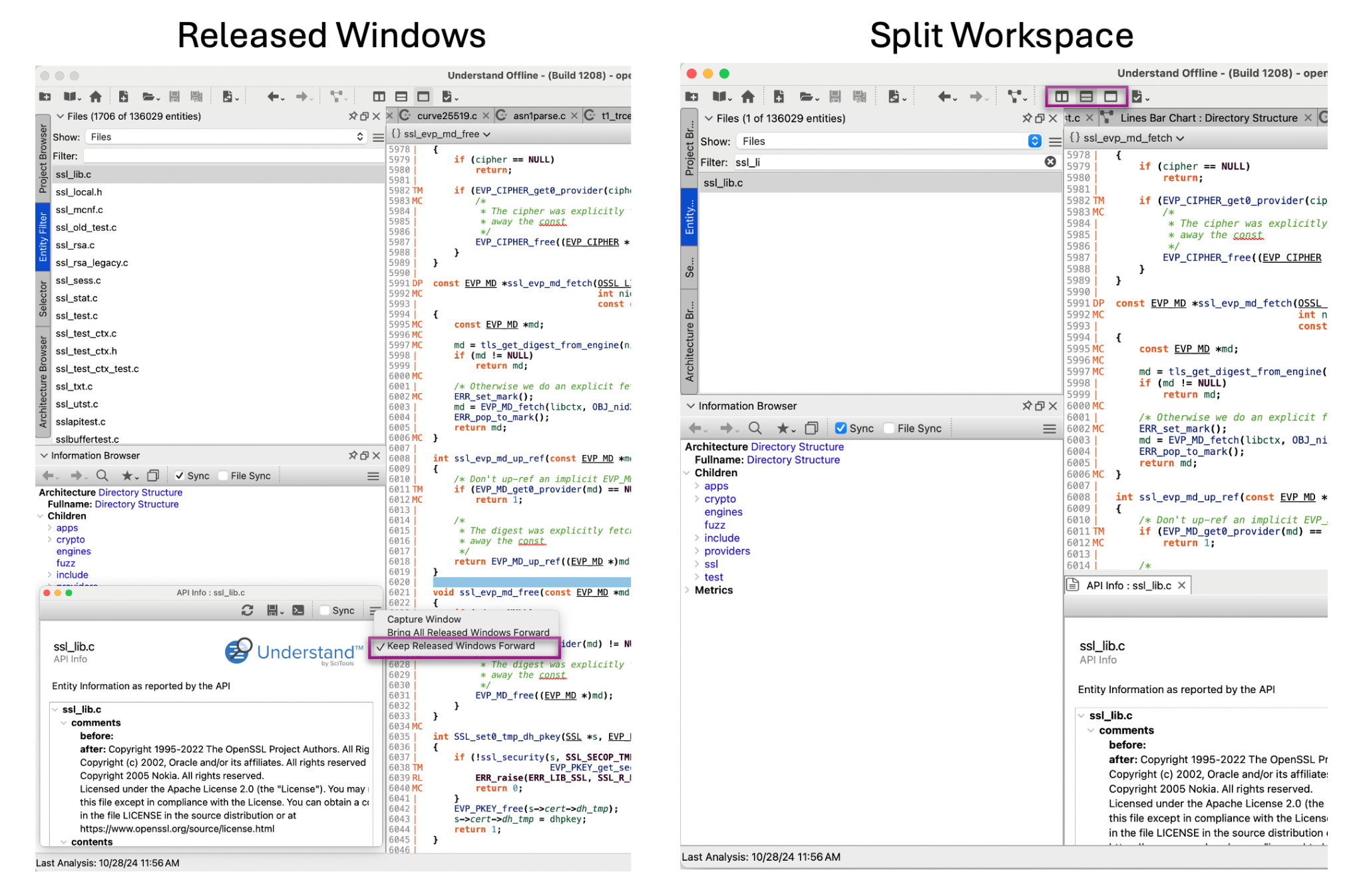Screen dimensions: 1363x896
Task: Open the Directory Structure link
Action: (140, 492)
